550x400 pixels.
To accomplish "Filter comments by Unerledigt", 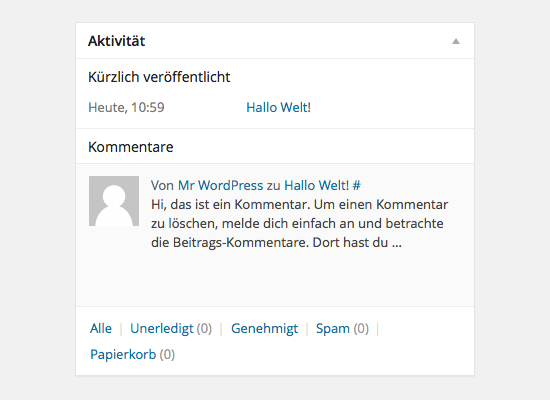I will pyautogui.click(x=161, y=329).
